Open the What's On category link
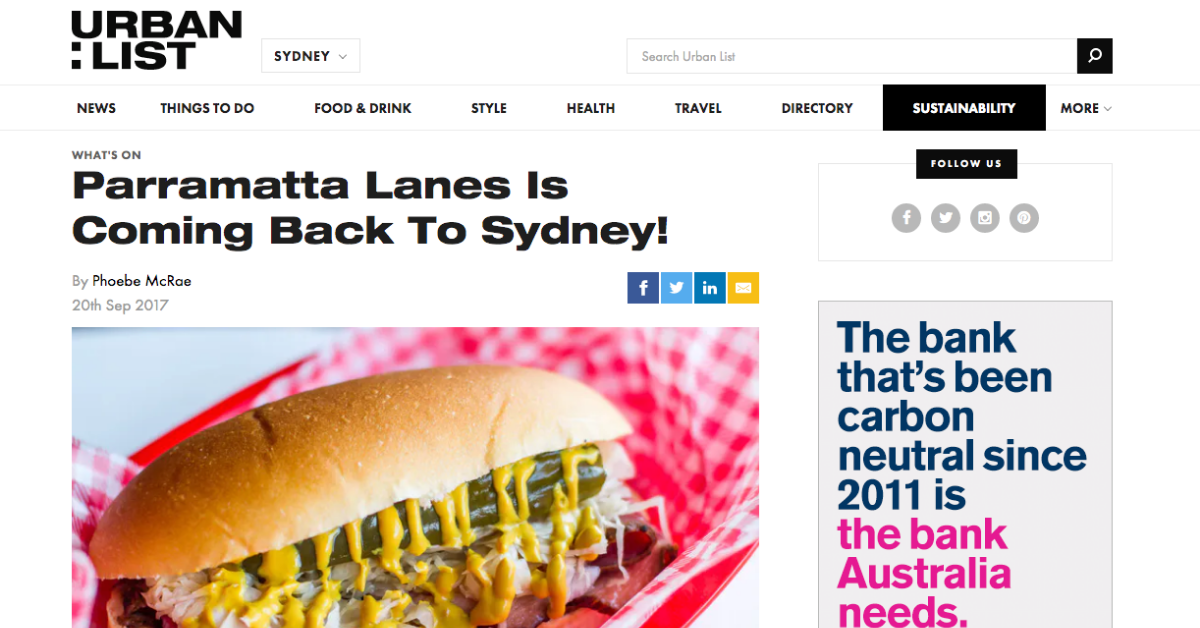Viewport: 1200px width, 628px height. pyautogui.click(x=106, y=155)
